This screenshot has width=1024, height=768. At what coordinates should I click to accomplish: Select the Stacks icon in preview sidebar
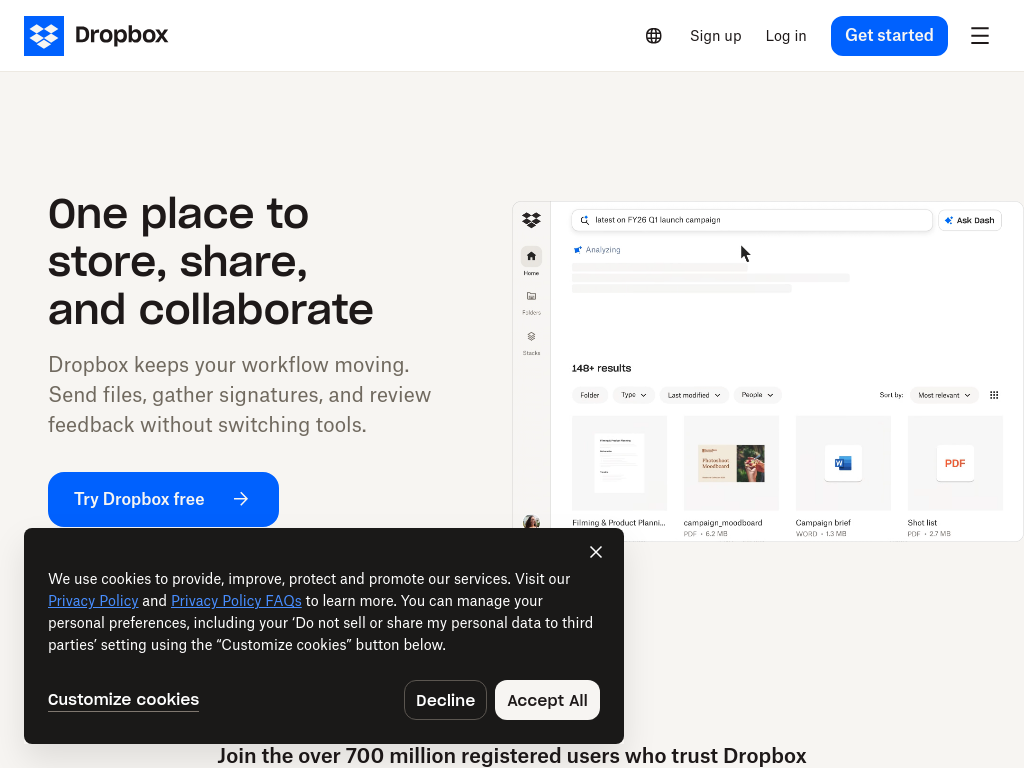click(x=532, y=337)
